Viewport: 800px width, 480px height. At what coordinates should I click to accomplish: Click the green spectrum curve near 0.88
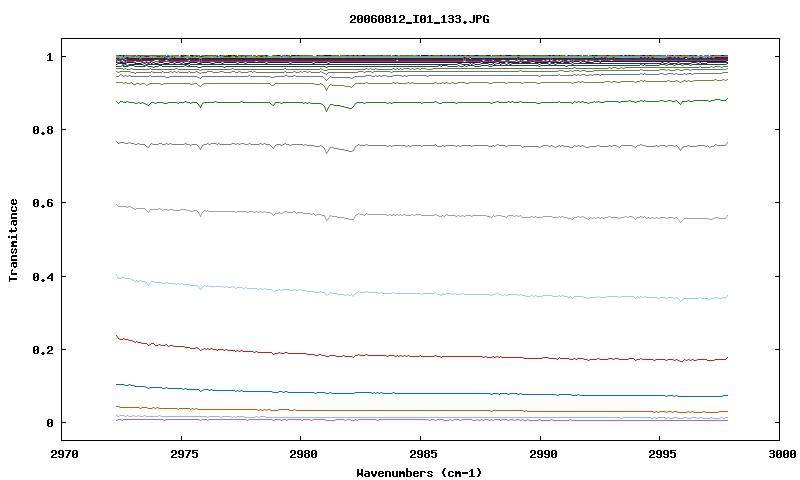pyautogui.click(x=421, y=103)
